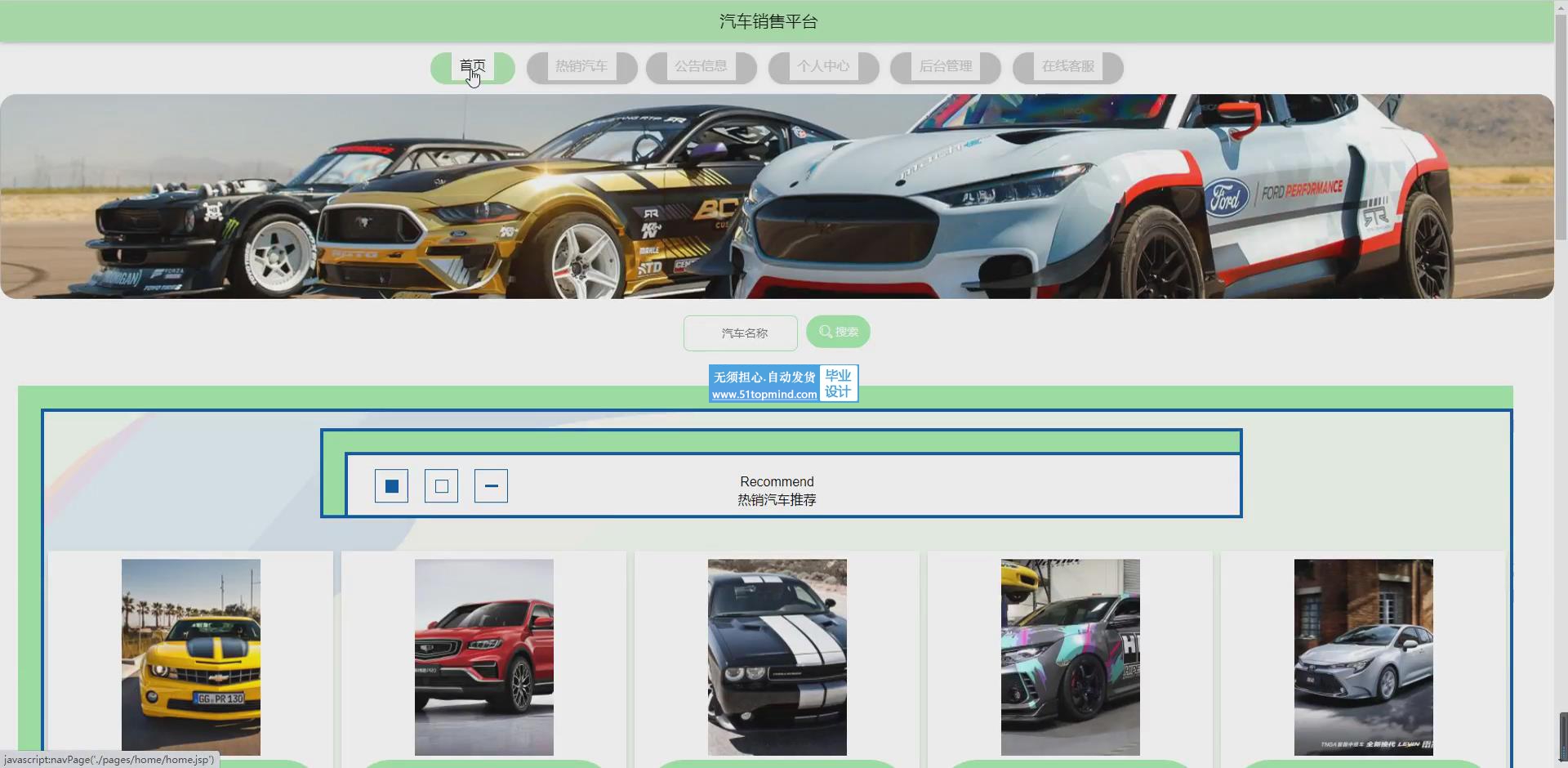The width and height of the screenshot is (1568, 768).
Task: Go to the 热销汽车 tab
Action: (581, 67)
